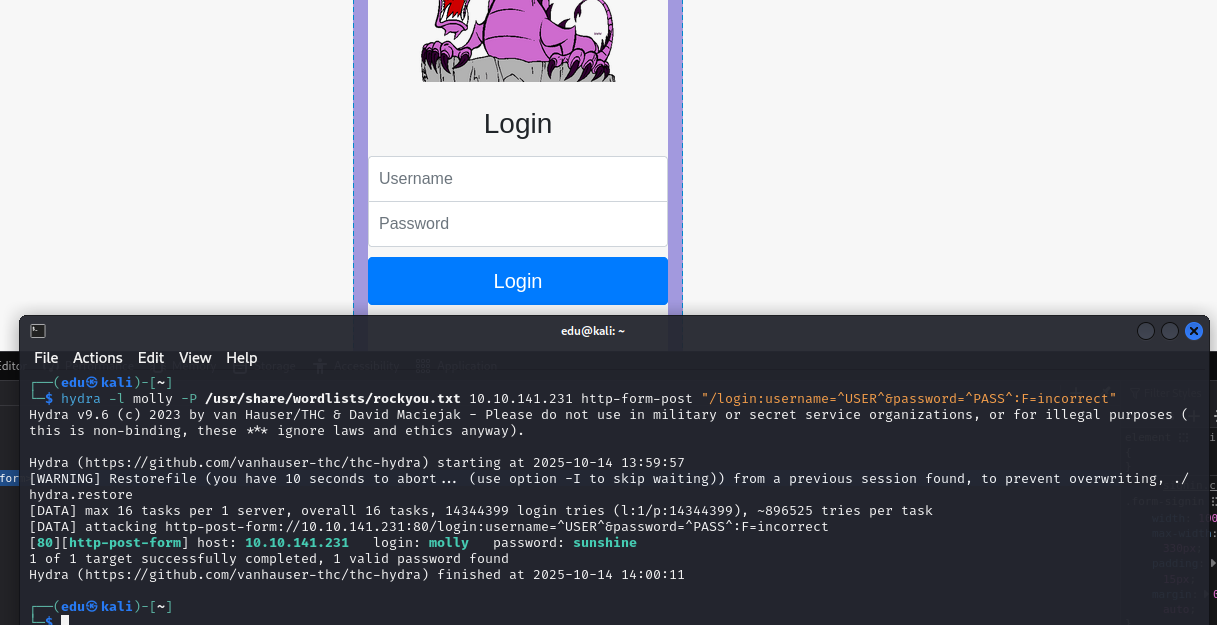Click the blue Login button on the web page
This screenshot has width=1217, height=625.
tap(518, 281)
